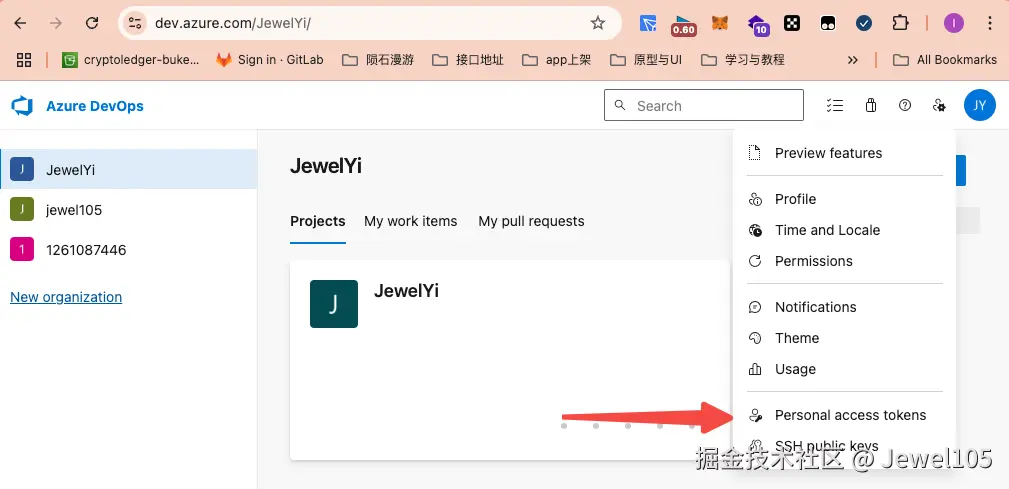The height and width of the screenshot is (489, 1009).
Task: Open the 学习与教程 bookmark folder
Action: pos(743,60)
